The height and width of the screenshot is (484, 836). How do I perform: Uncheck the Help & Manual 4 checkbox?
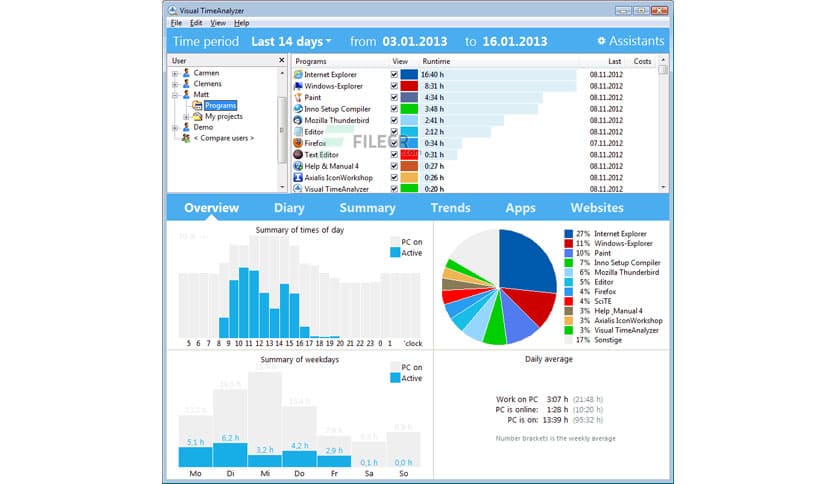pyautogui.click(x=394, y=166)
